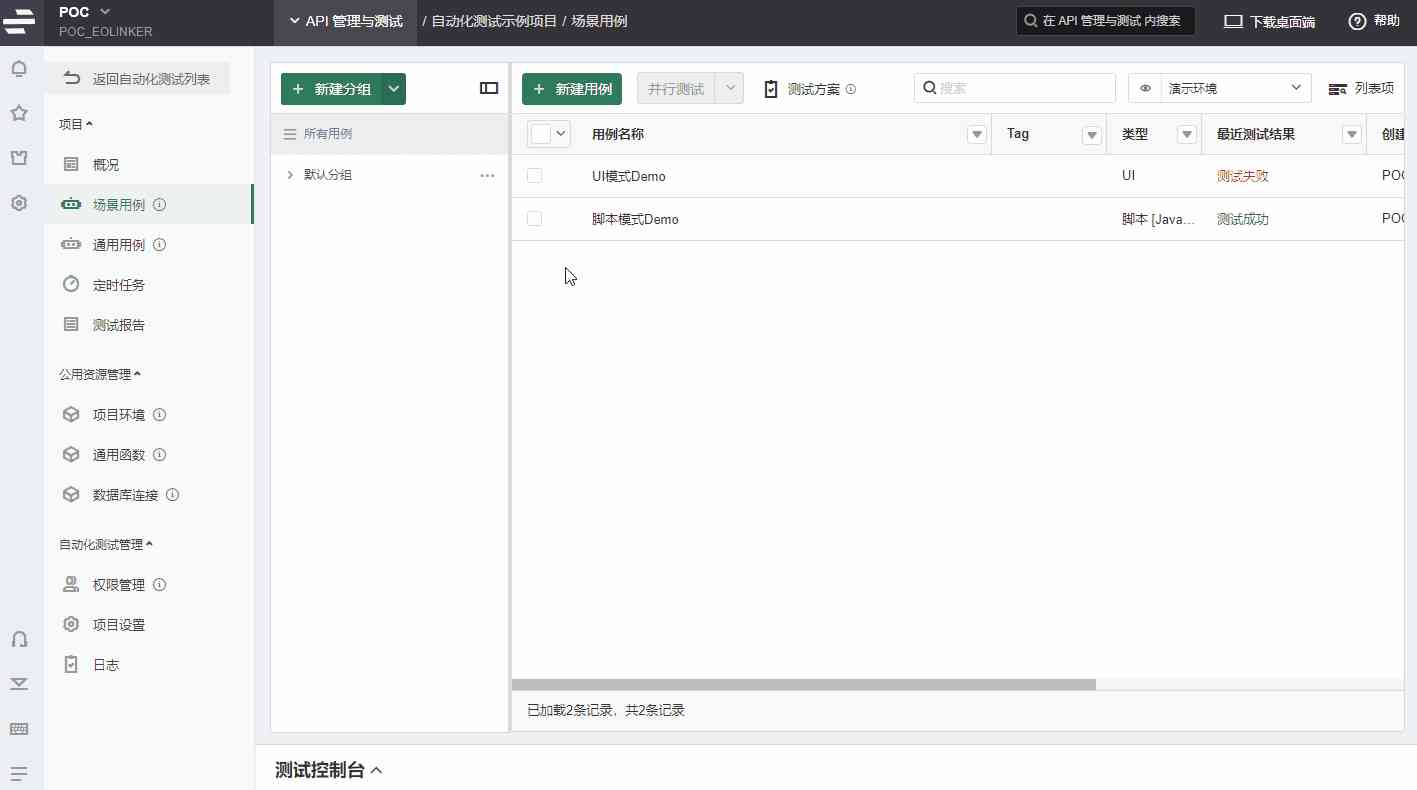Click the Eolinker logo icon
This screenshot has width=1417, height=790.
(19, 20)
